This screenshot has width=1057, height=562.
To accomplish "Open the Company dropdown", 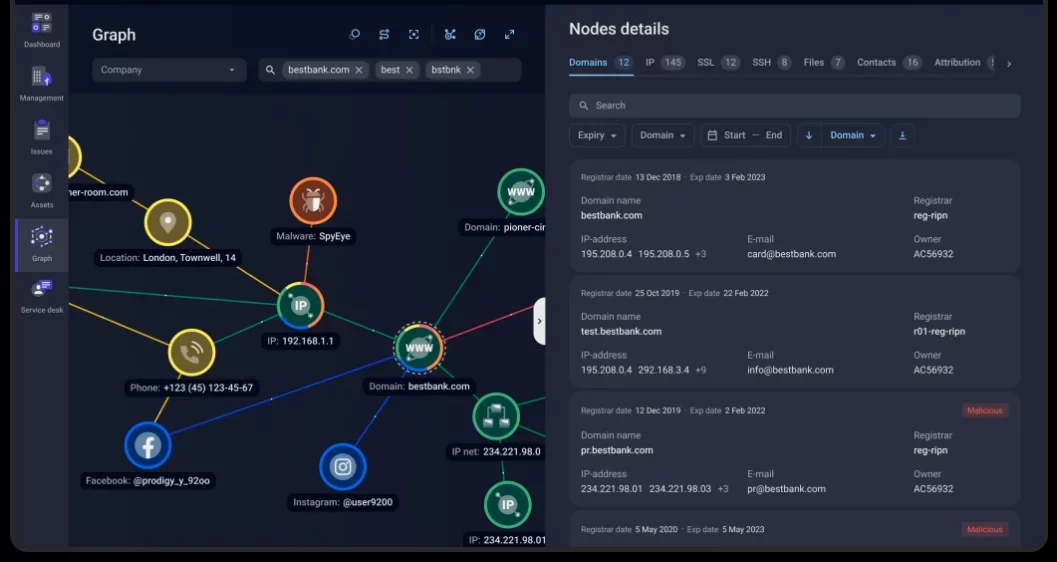I will click(169, 70).
